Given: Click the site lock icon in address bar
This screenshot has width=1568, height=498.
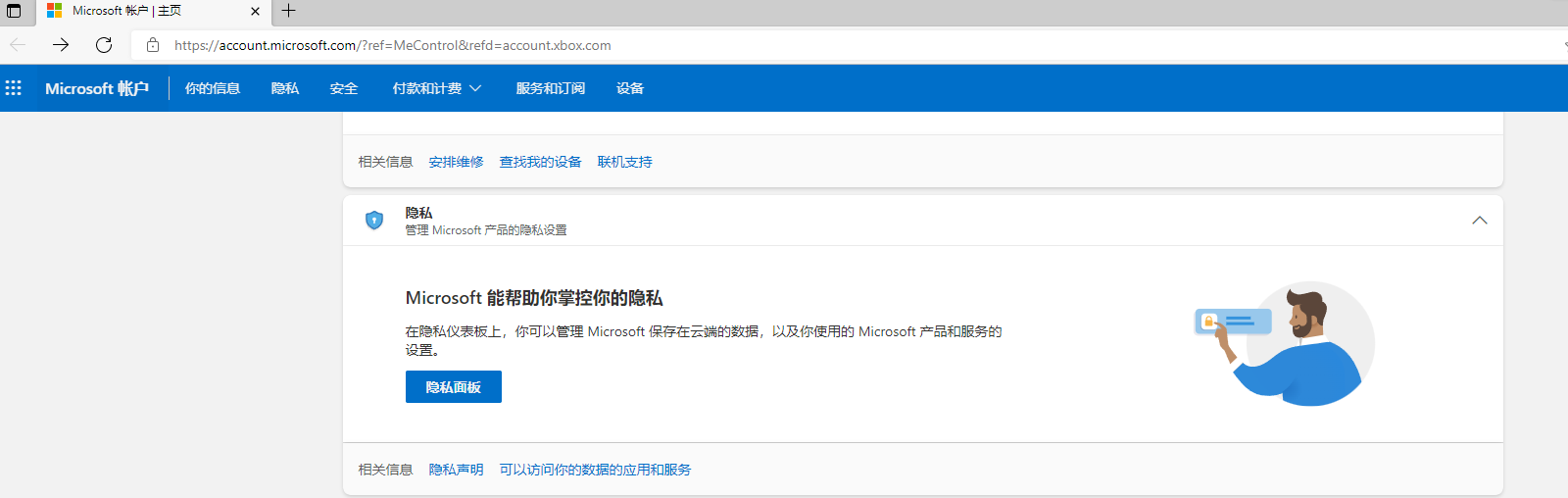Looking at the screenshot, I should [x=153, y=45].
